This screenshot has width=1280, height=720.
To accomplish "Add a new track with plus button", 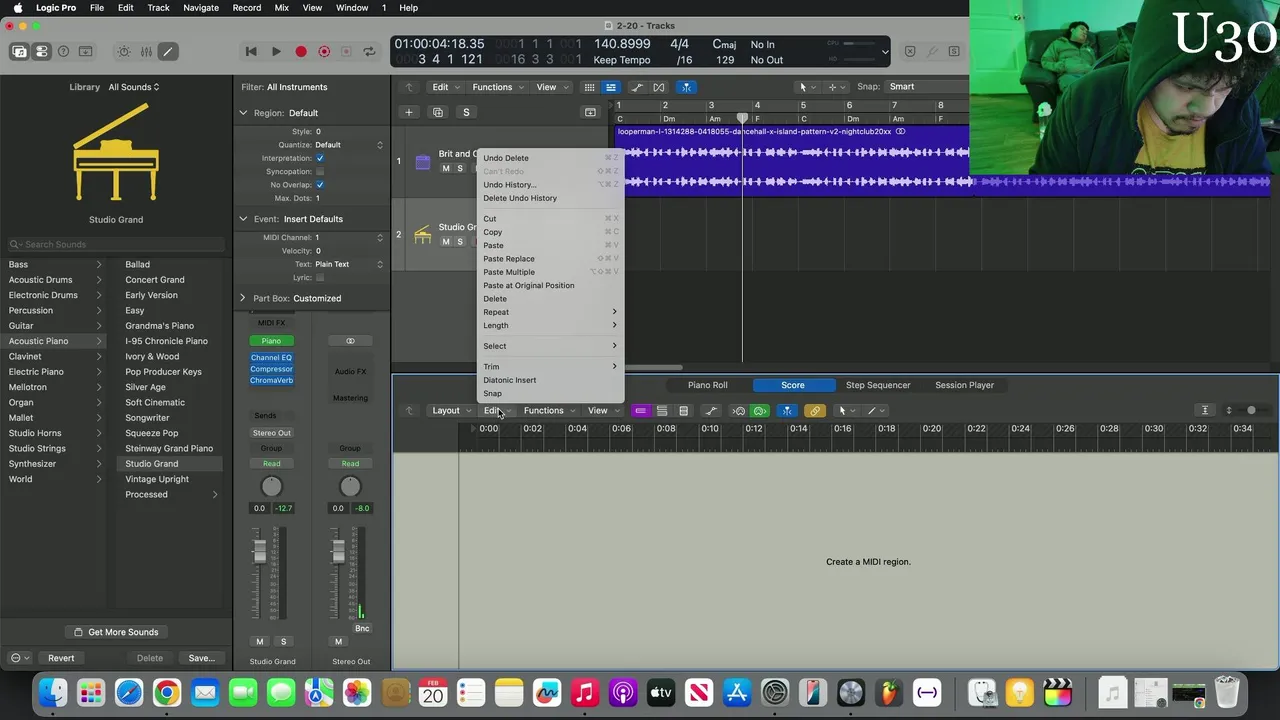I will pos(408,112).
